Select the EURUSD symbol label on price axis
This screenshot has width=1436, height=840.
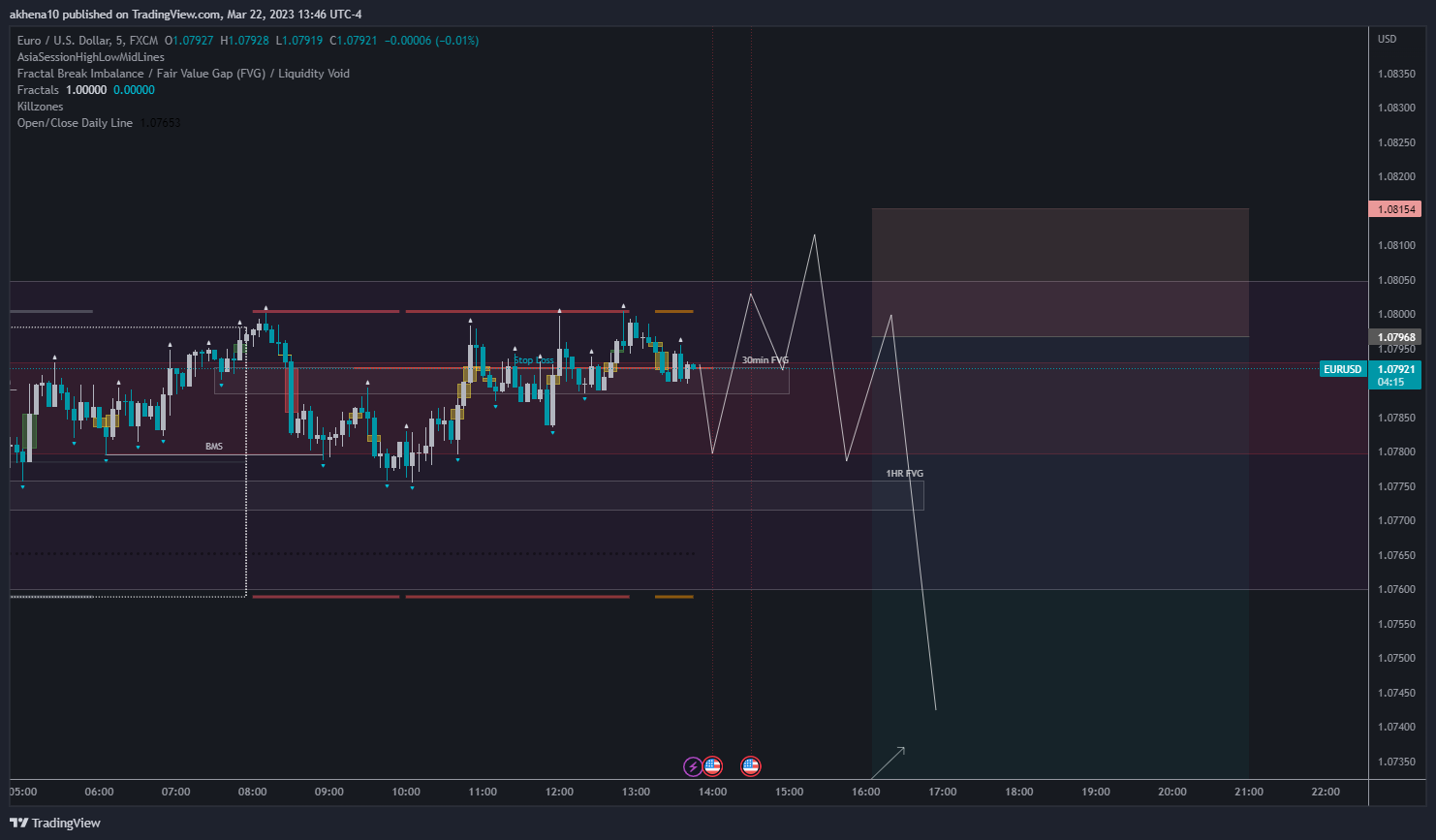point(1343,369)
